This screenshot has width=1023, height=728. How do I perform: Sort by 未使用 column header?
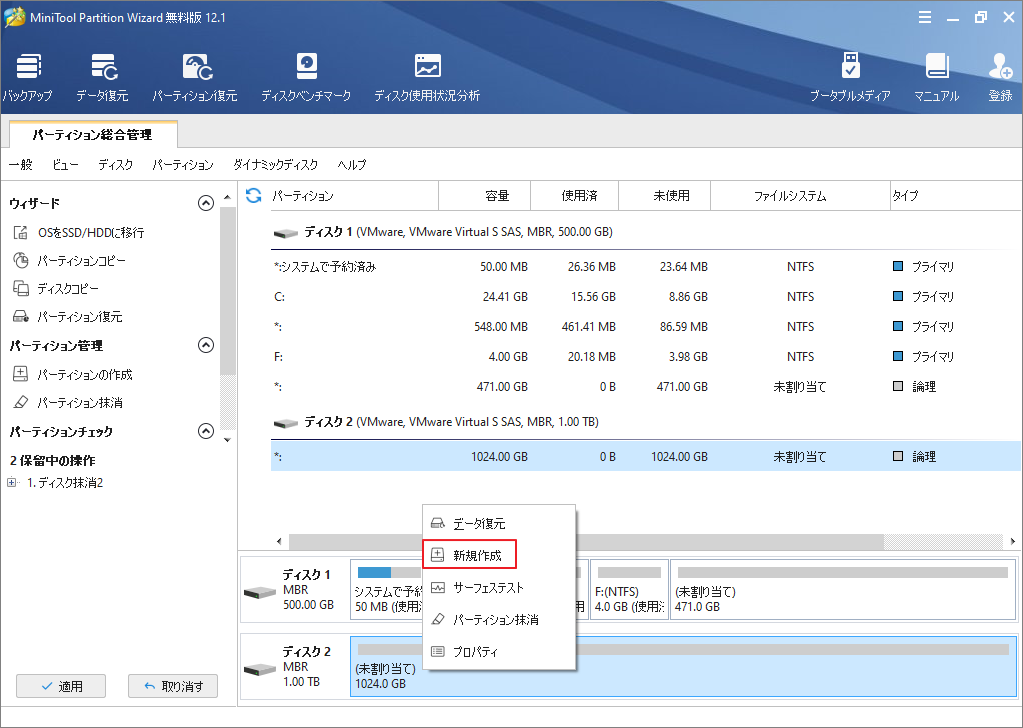pos(664,196)
